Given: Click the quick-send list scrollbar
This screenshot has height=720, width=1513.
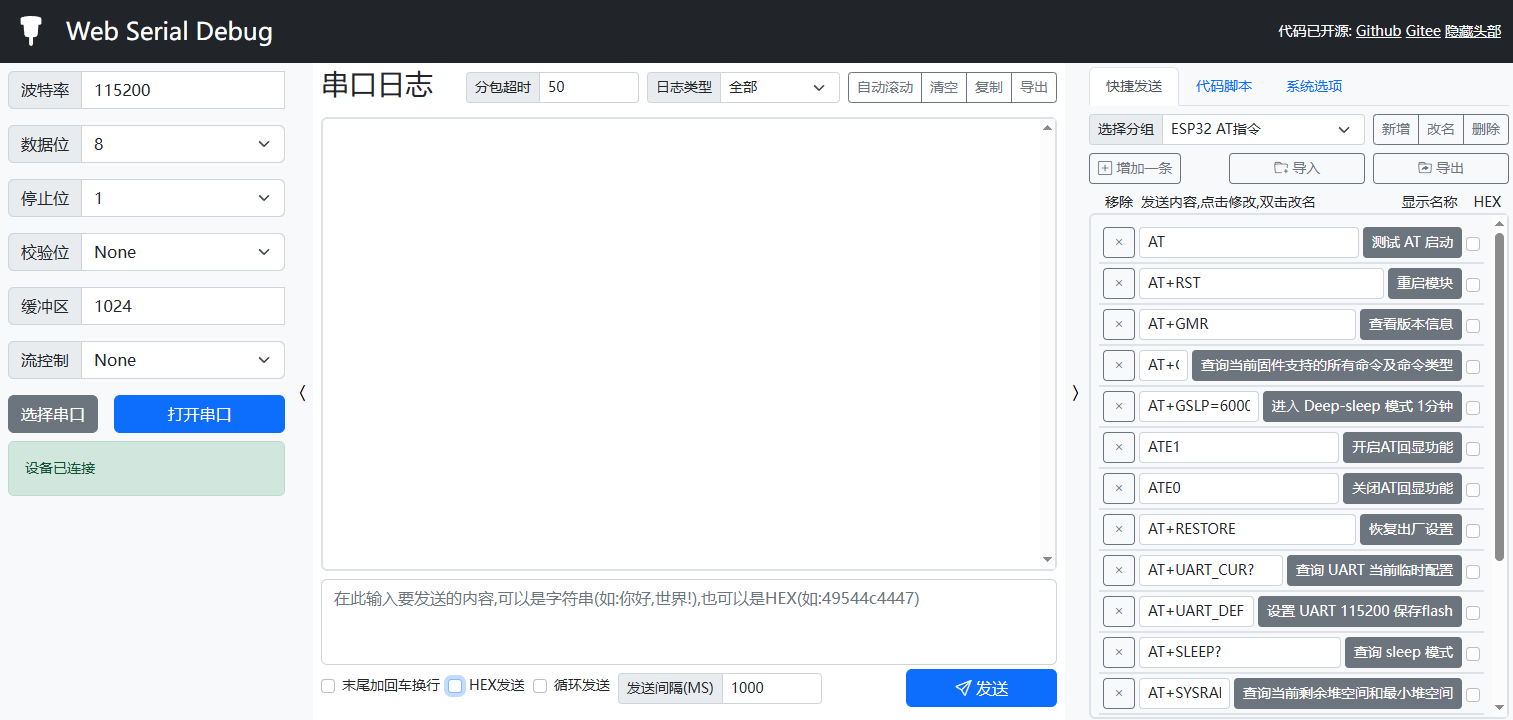Looking at the screenshot, I should (x=1499, y=397).
